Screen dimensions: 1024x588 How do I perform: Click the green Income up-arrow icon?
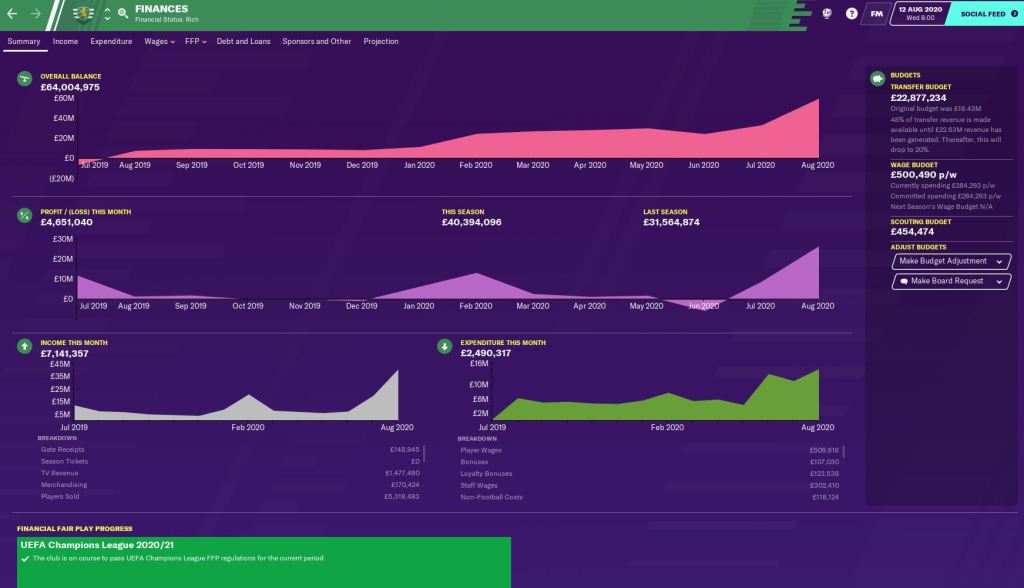click(x=24, y=347)
